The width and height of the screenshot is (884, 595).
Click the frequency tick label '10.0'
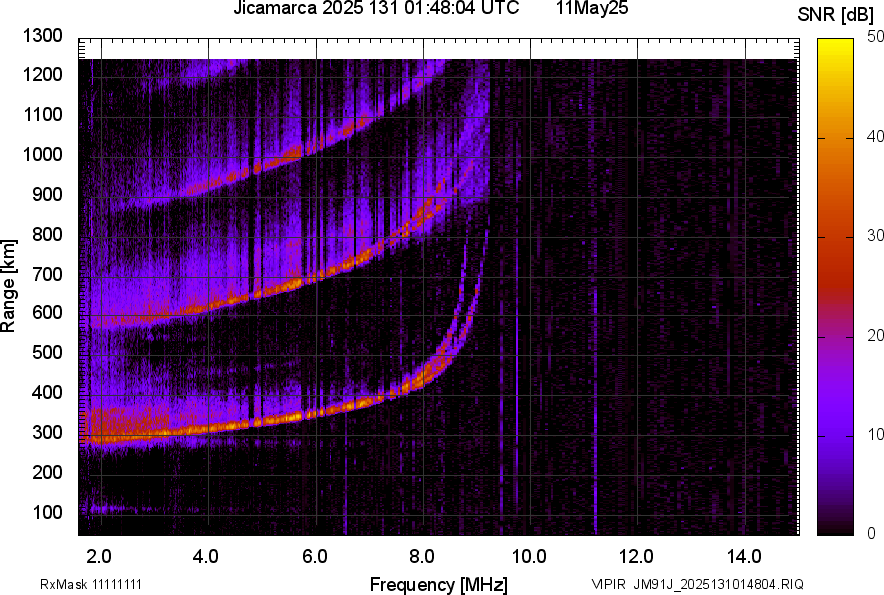coord(529,557)
